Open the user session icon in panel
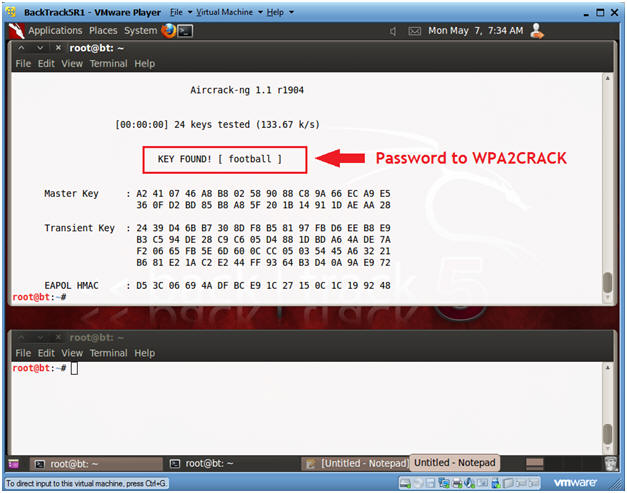The width and height of the screenshot is (627, 493). pos(537,31)
